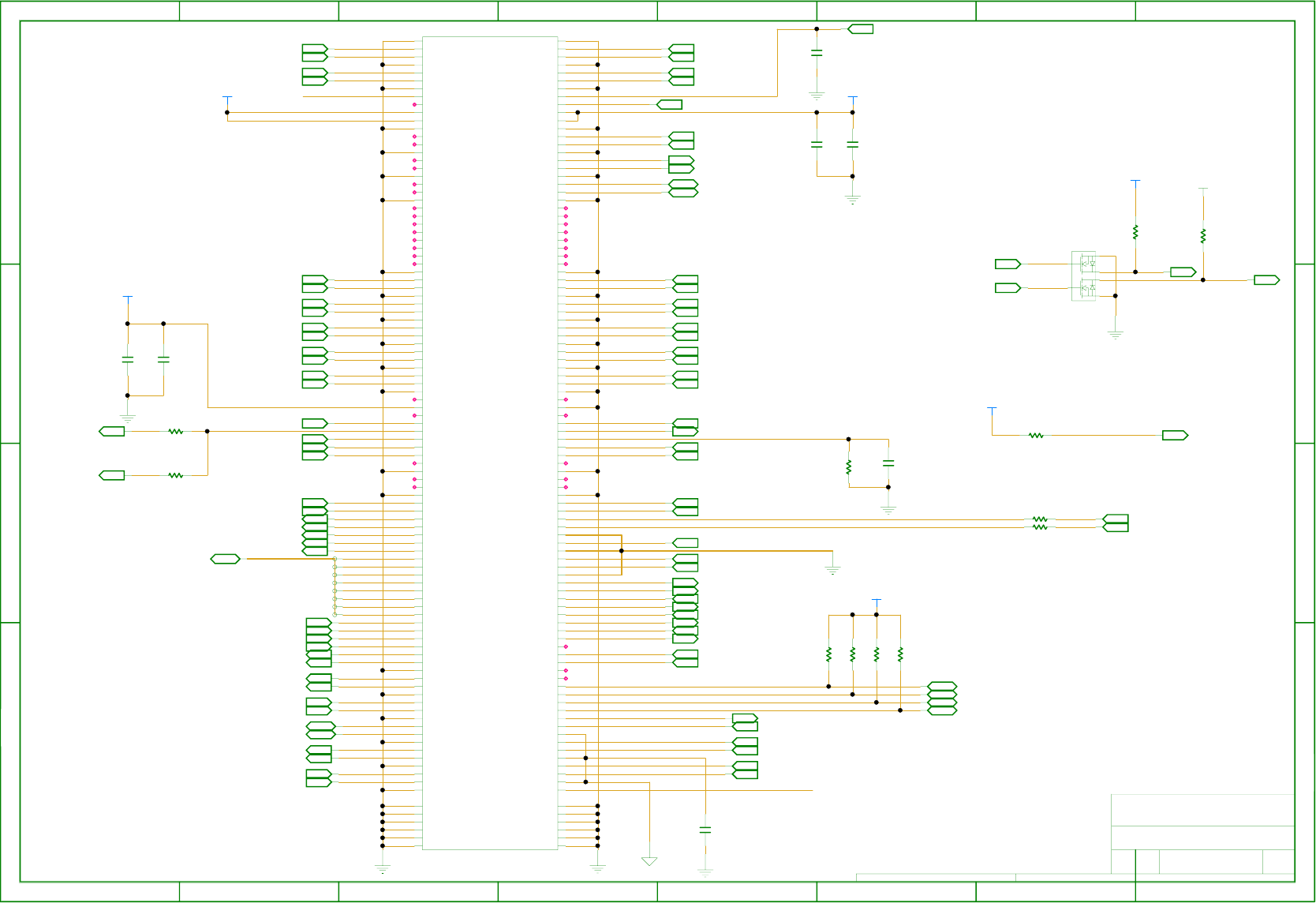
Task: Select the capacitor at the bottom right of the IC
Action: click(705, 830)
